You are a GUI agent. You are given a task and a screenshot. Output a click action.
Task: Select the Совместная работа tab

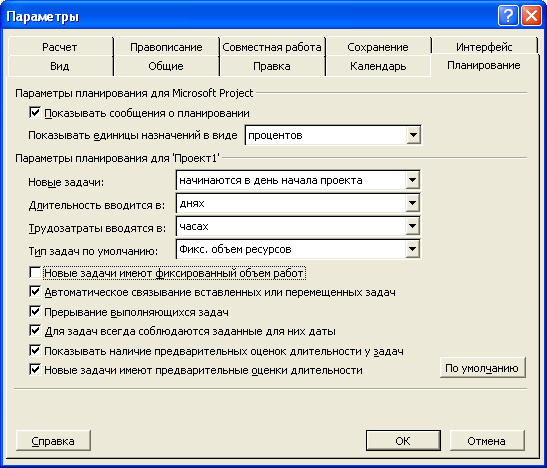[x=272, y=47]
